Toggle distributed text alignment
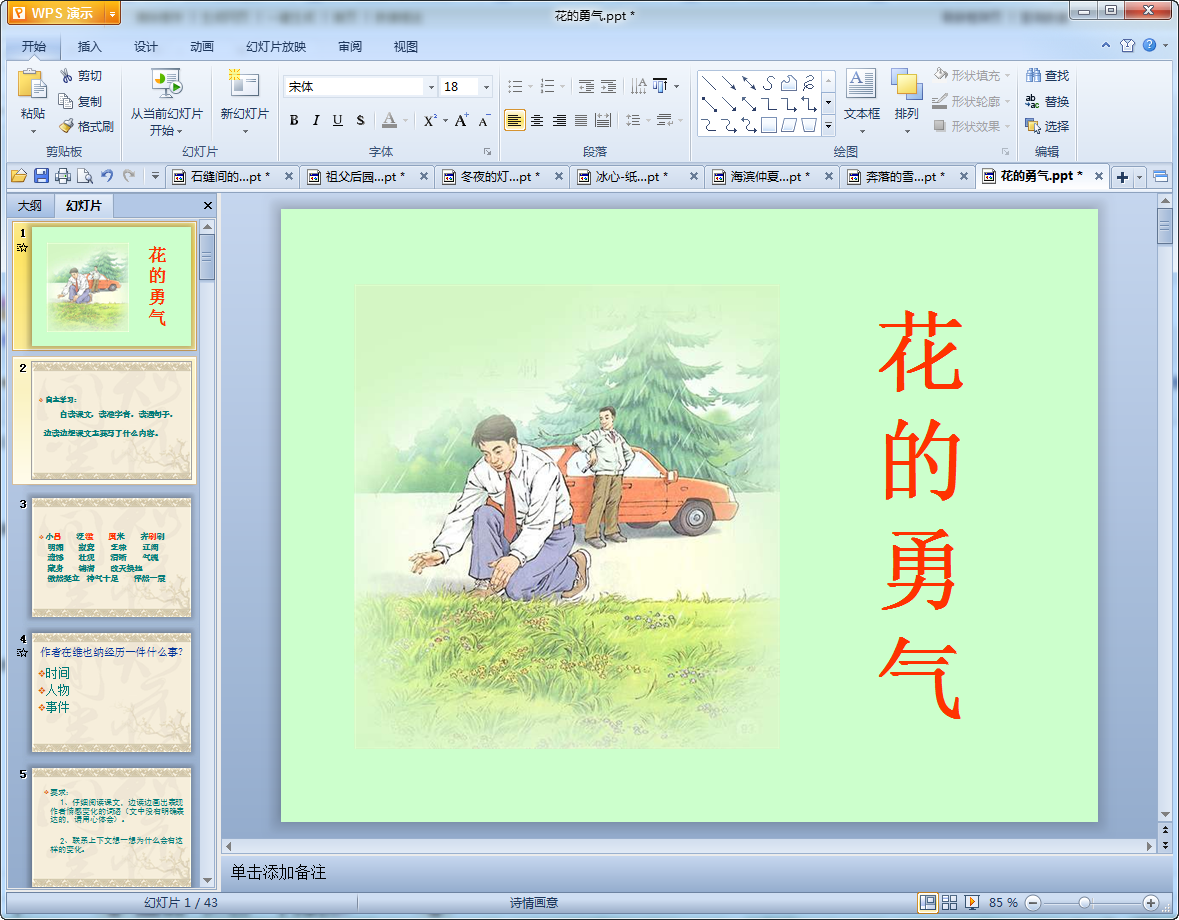 (603, 120)
